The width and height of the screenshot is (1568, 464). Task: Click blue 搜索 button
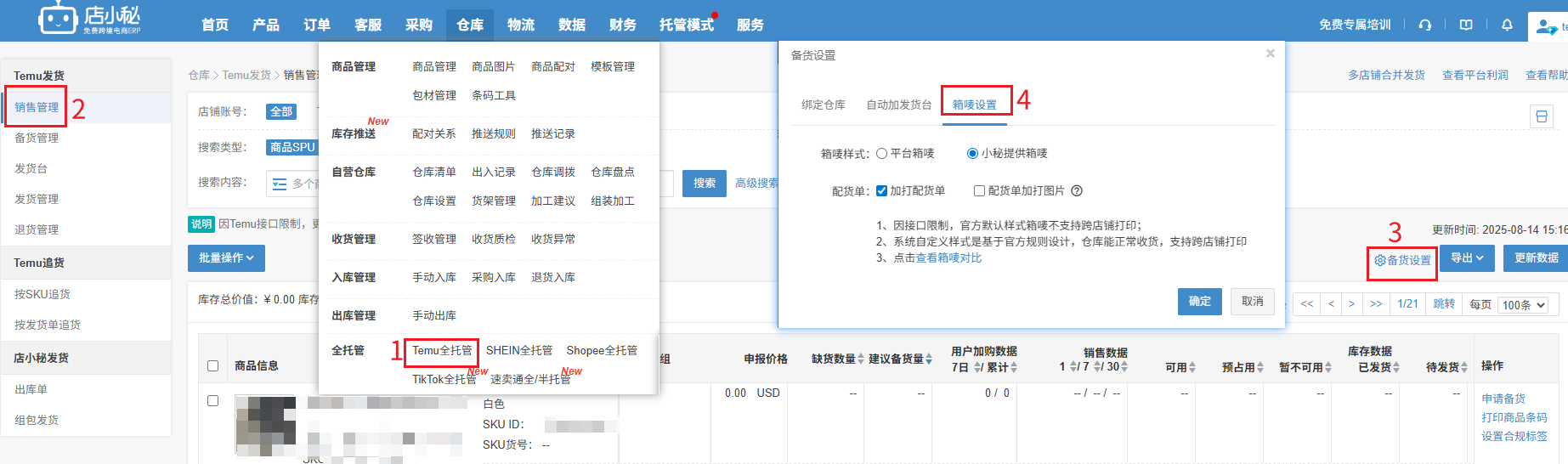(x=705, y=184)
